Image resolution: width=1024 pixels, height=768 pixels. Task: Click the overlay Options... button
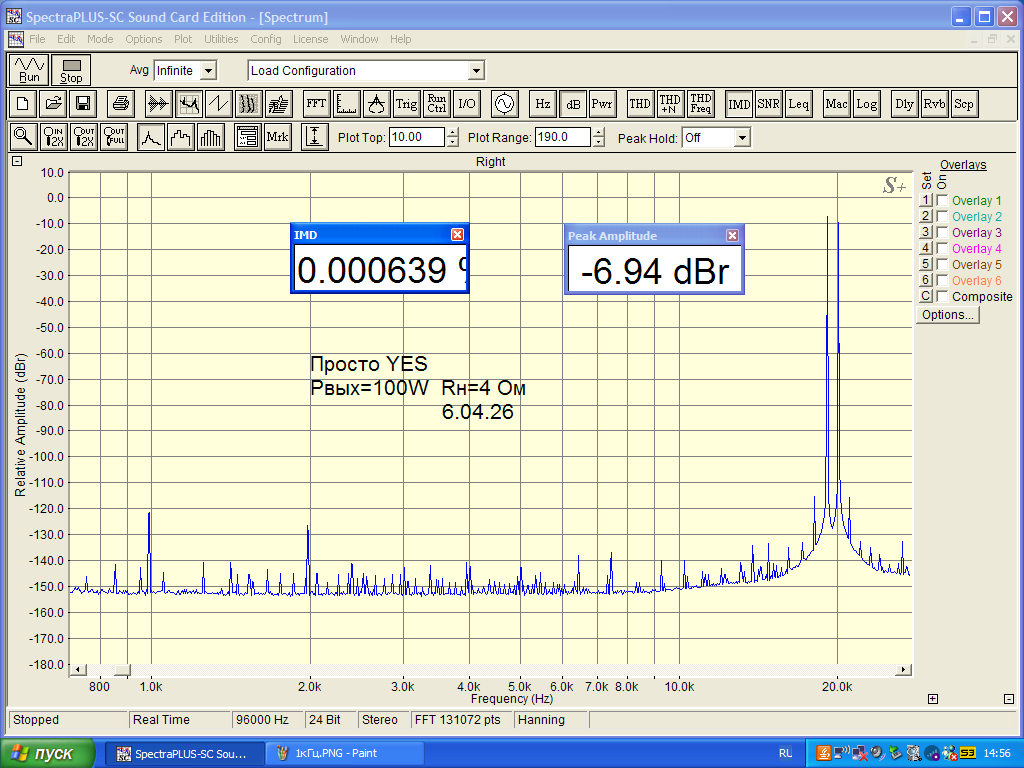pos(947,315)
